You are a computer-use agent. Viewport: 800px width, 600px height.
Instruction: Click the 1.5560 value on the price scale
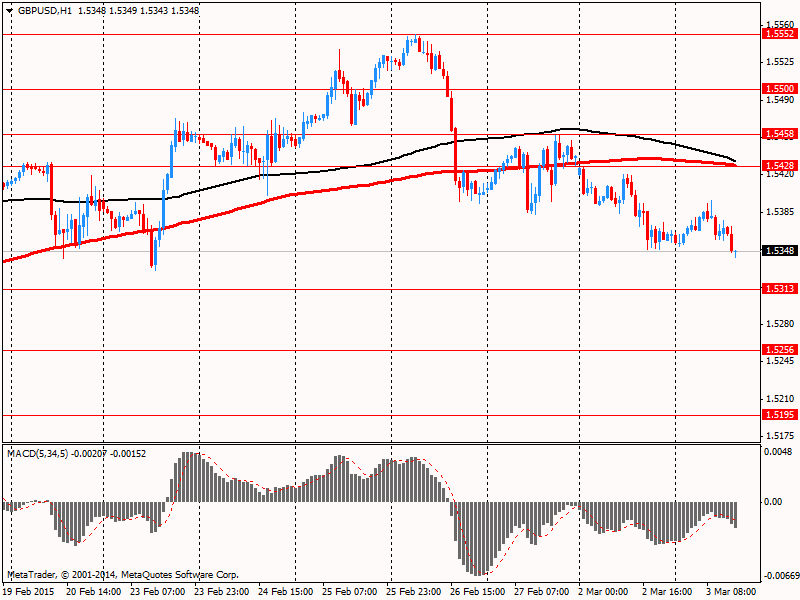[780, 24]
